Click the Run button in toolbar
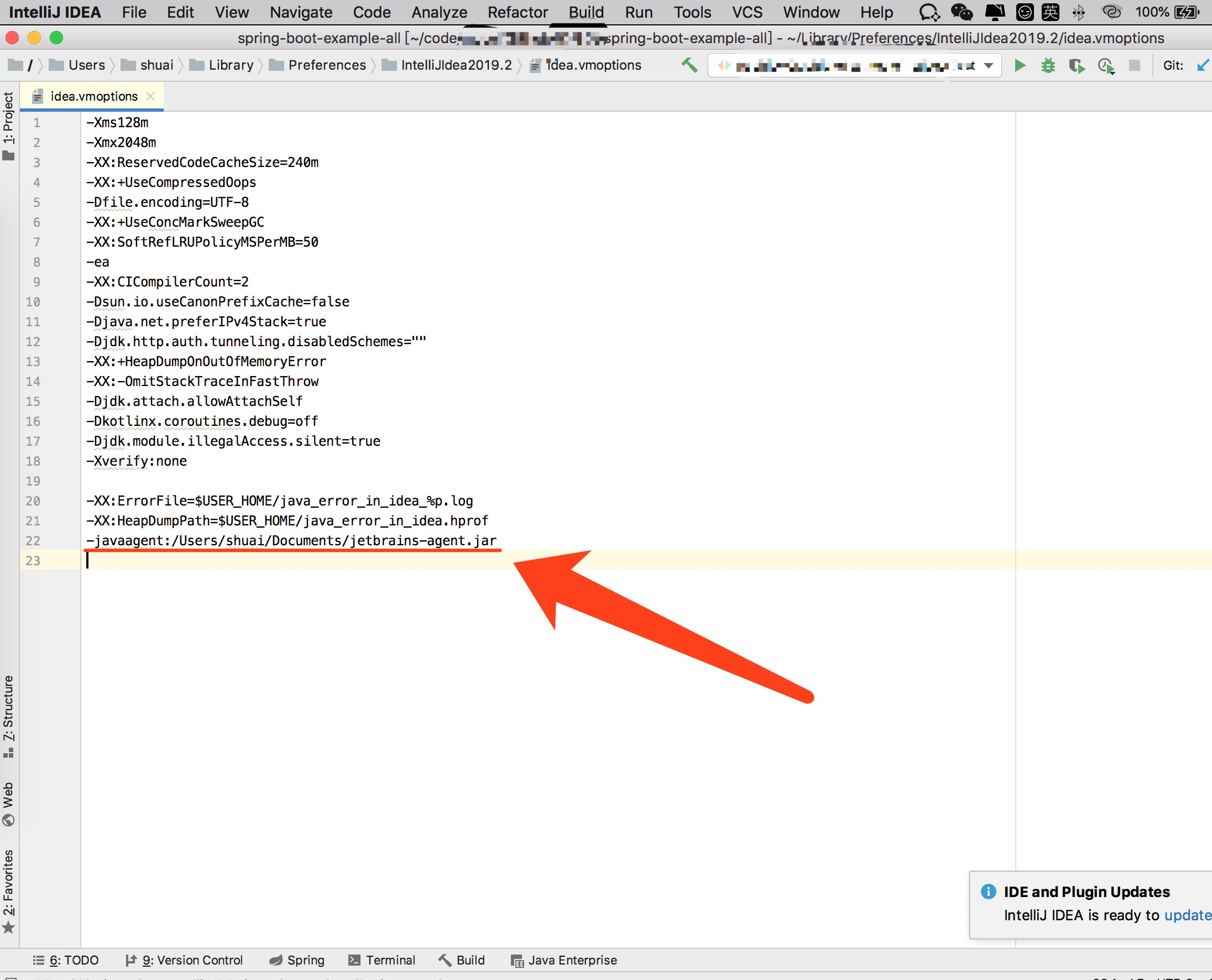 pyautogui.click(x=1019, y=67)
